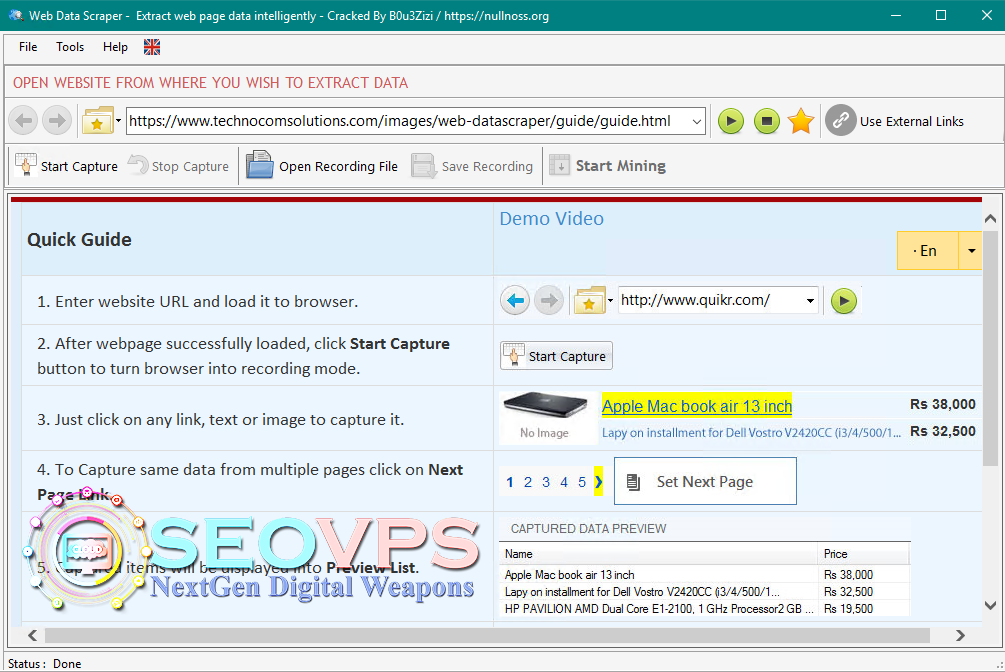Click Stop Capture in toolbar
1005x672 pixels.
[178, 166]
